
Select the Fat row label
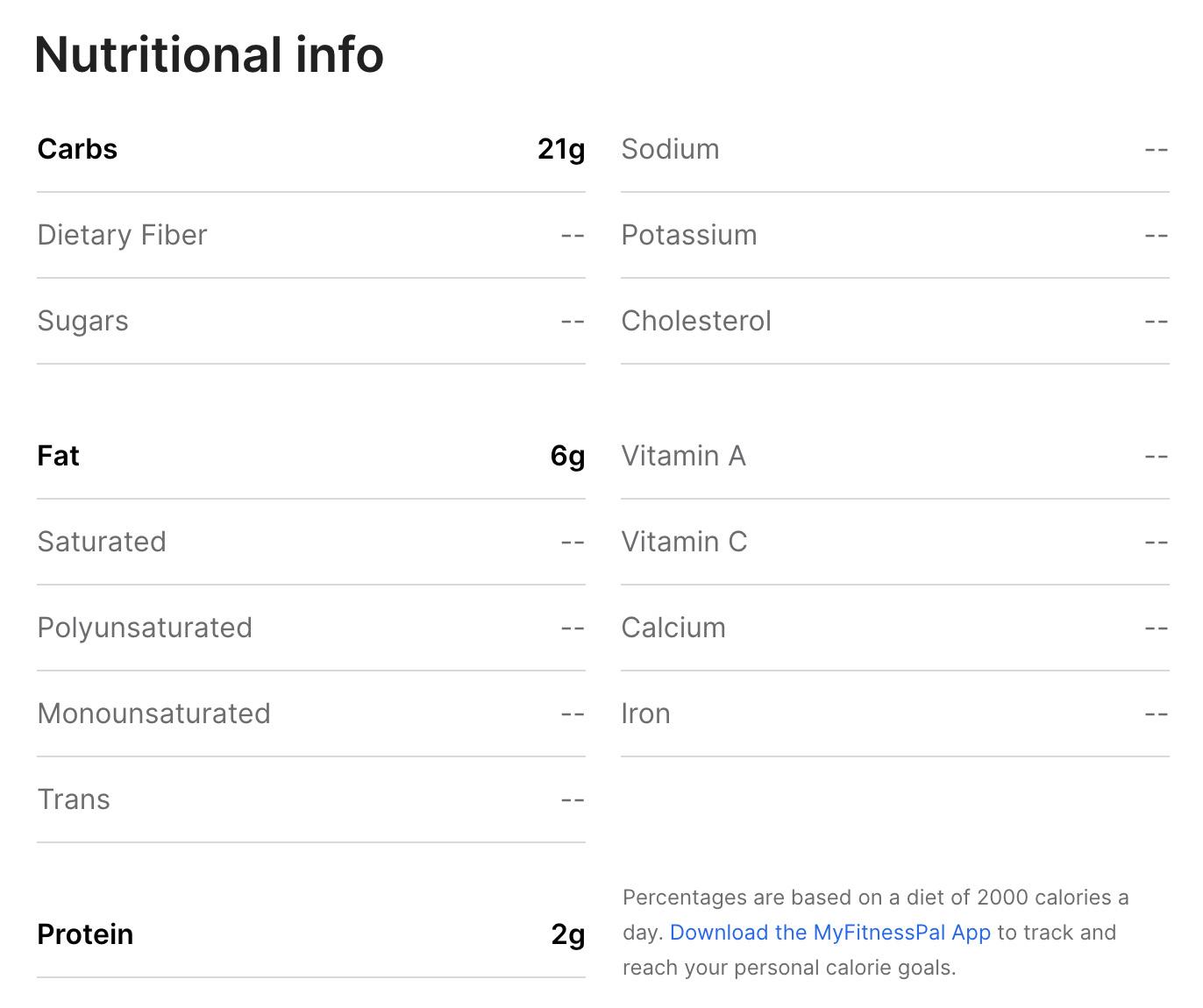click(x=58, y=456)
